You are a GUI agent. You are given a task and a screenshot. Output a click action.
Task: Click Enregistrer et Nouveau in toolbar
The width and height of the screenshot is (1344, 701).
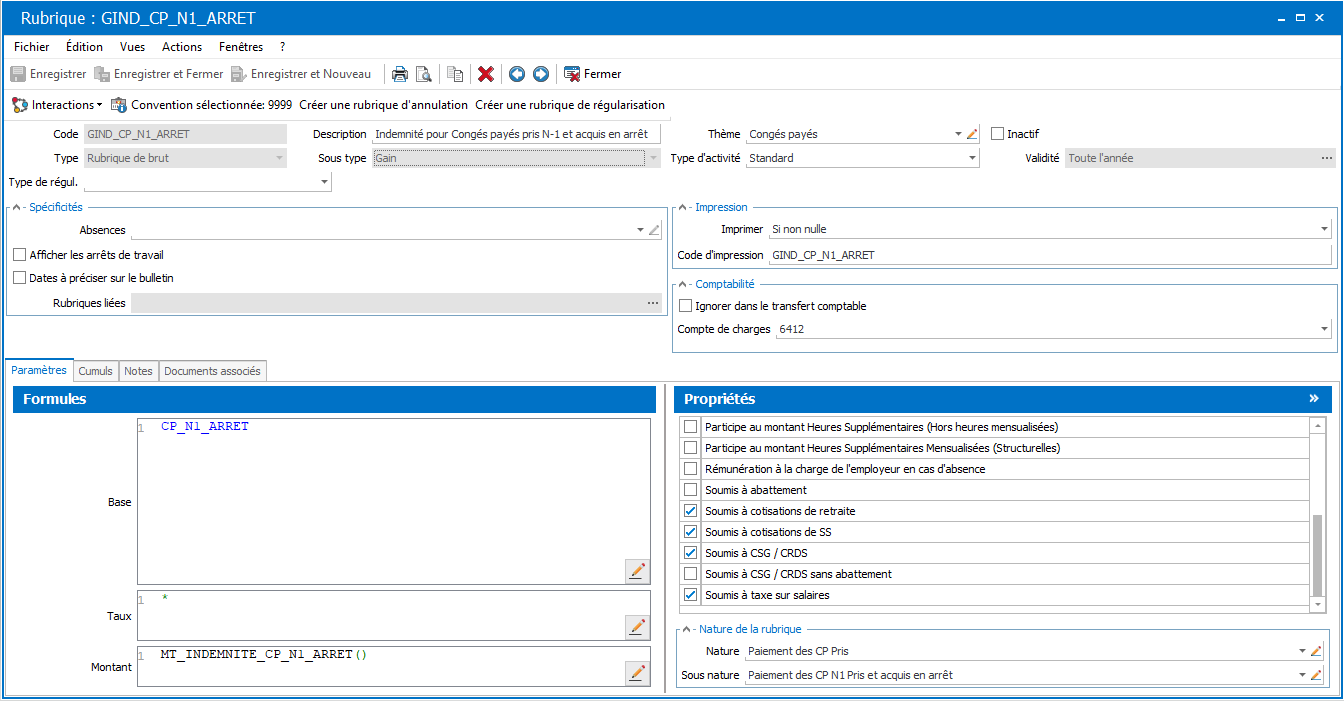(301, 74)
